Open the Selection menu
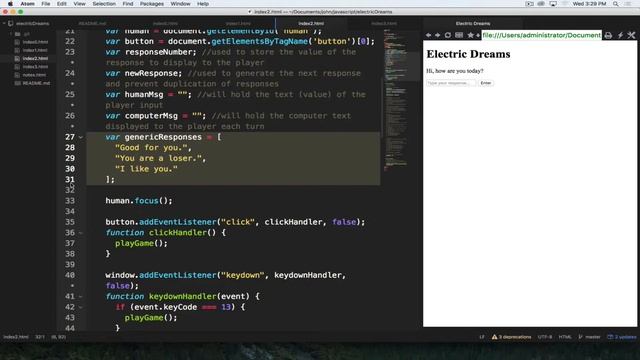Screen dimensions: 640x360 pyautogui.click(x=104, y=4)
